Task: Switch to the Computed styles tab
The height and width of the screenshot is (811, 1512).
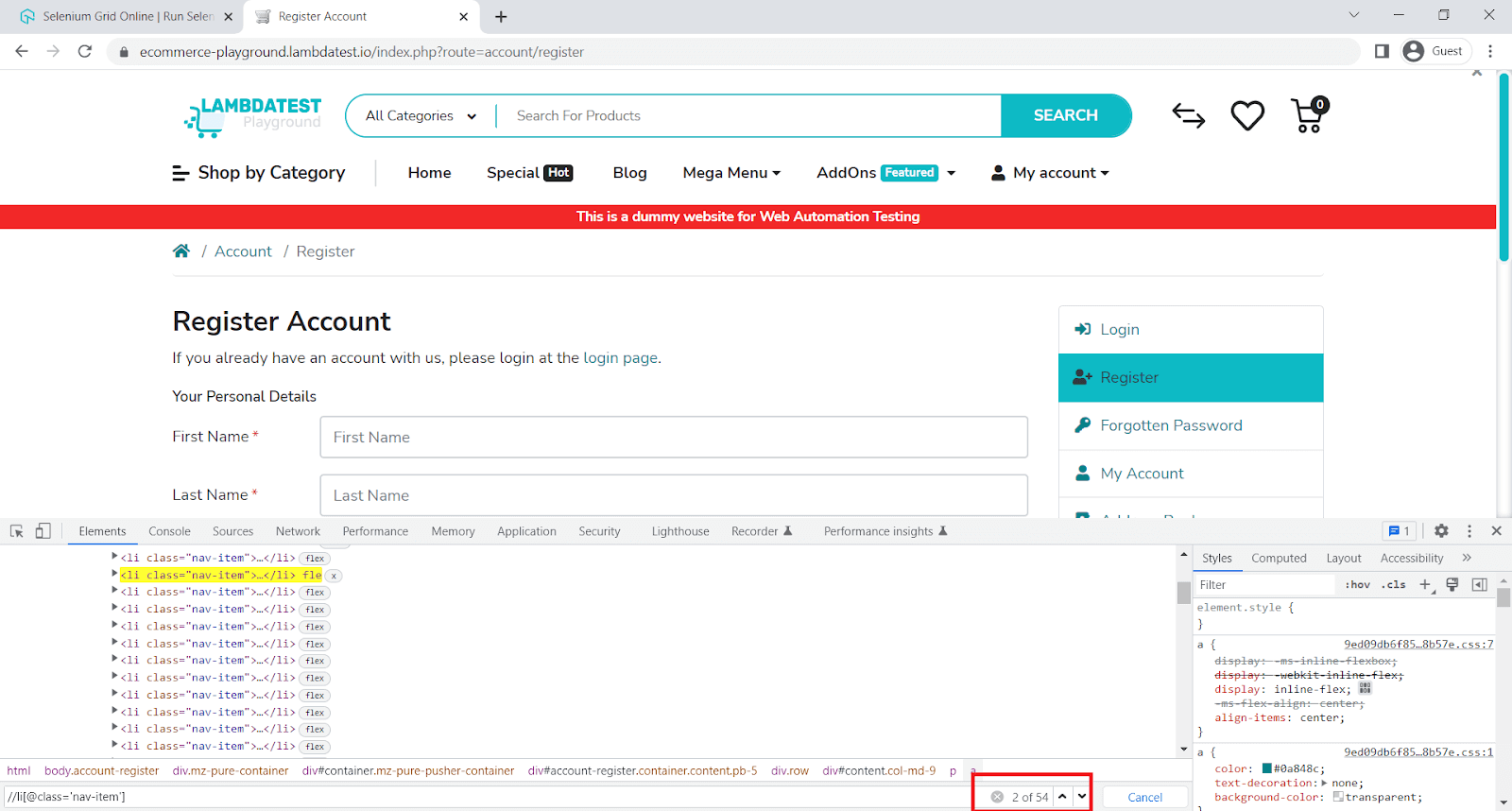Action: 1279,558
